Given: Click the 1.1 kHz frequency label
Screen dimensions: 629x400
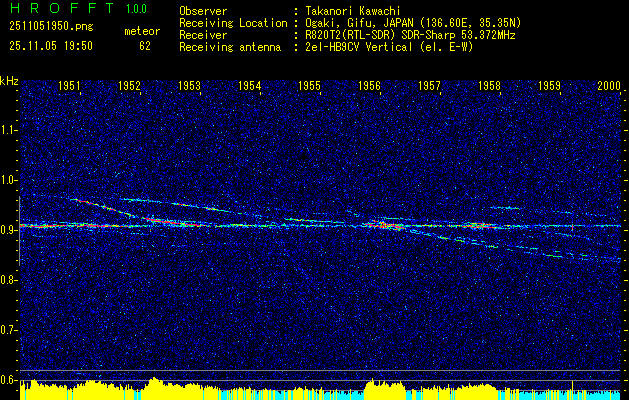Looking at the screenshot, I should coord(9,130).
